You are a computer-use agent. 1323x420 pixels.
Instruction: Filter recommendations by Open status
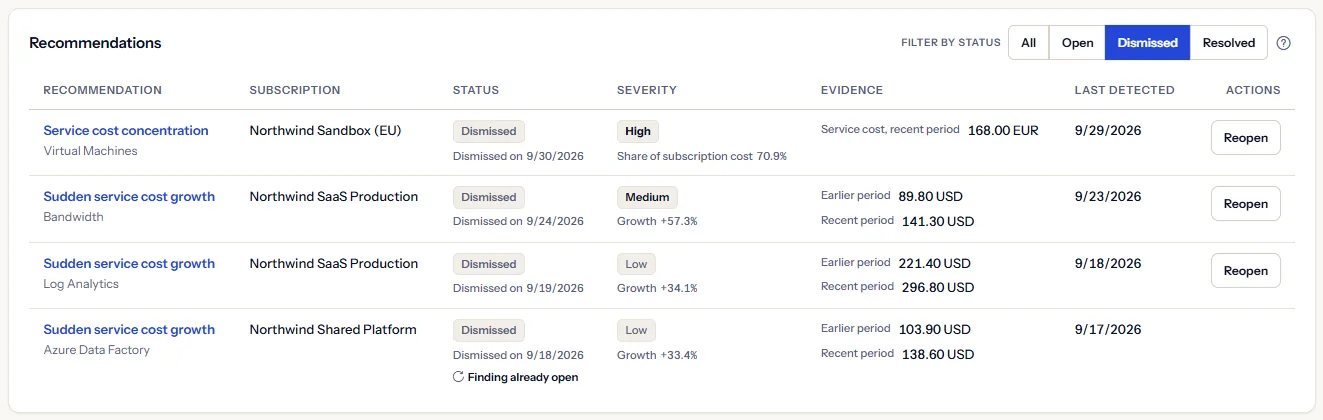(1077, 43)
